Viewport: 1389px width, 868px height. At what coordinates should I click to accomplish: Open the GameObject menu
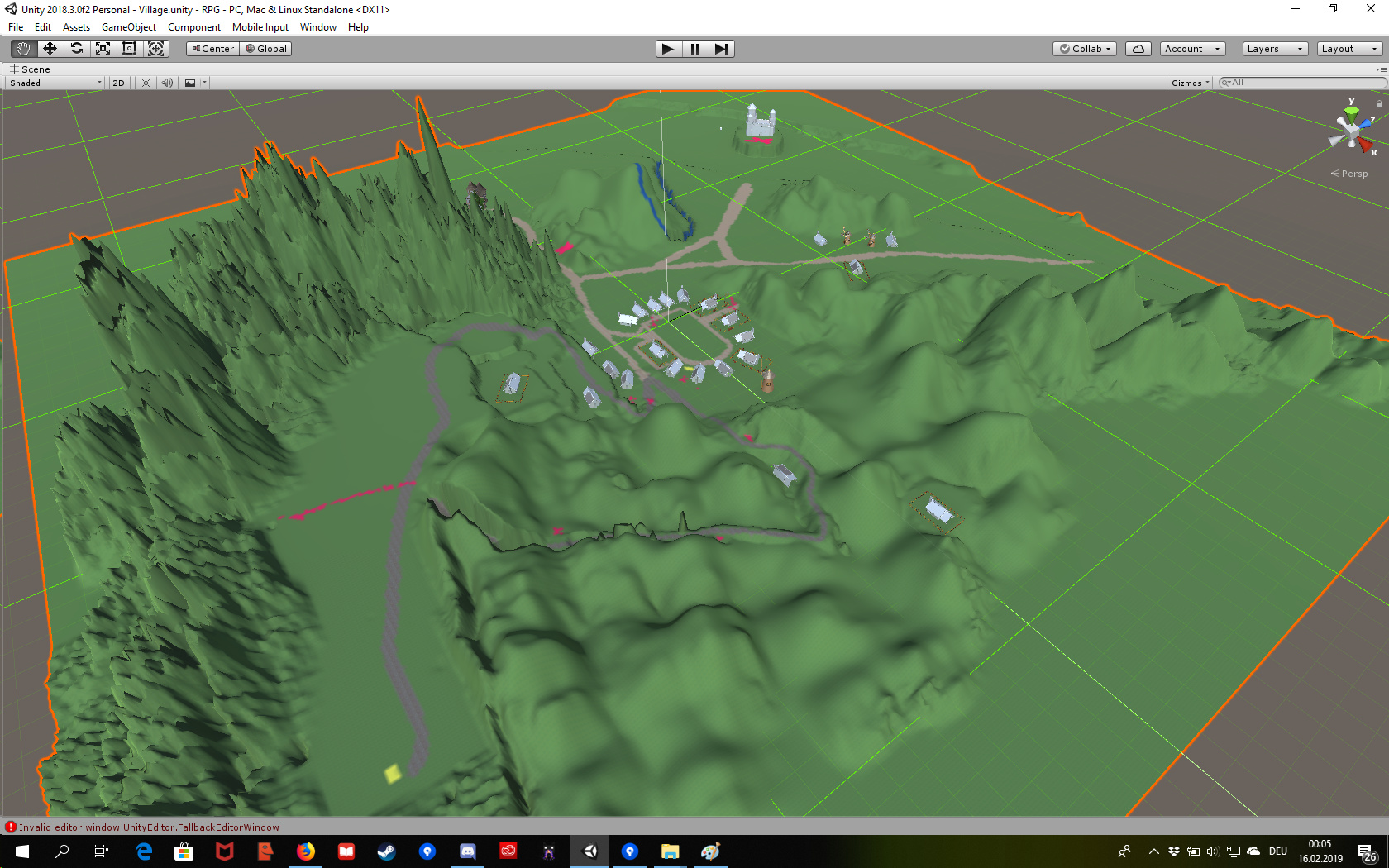pos(129,27)
